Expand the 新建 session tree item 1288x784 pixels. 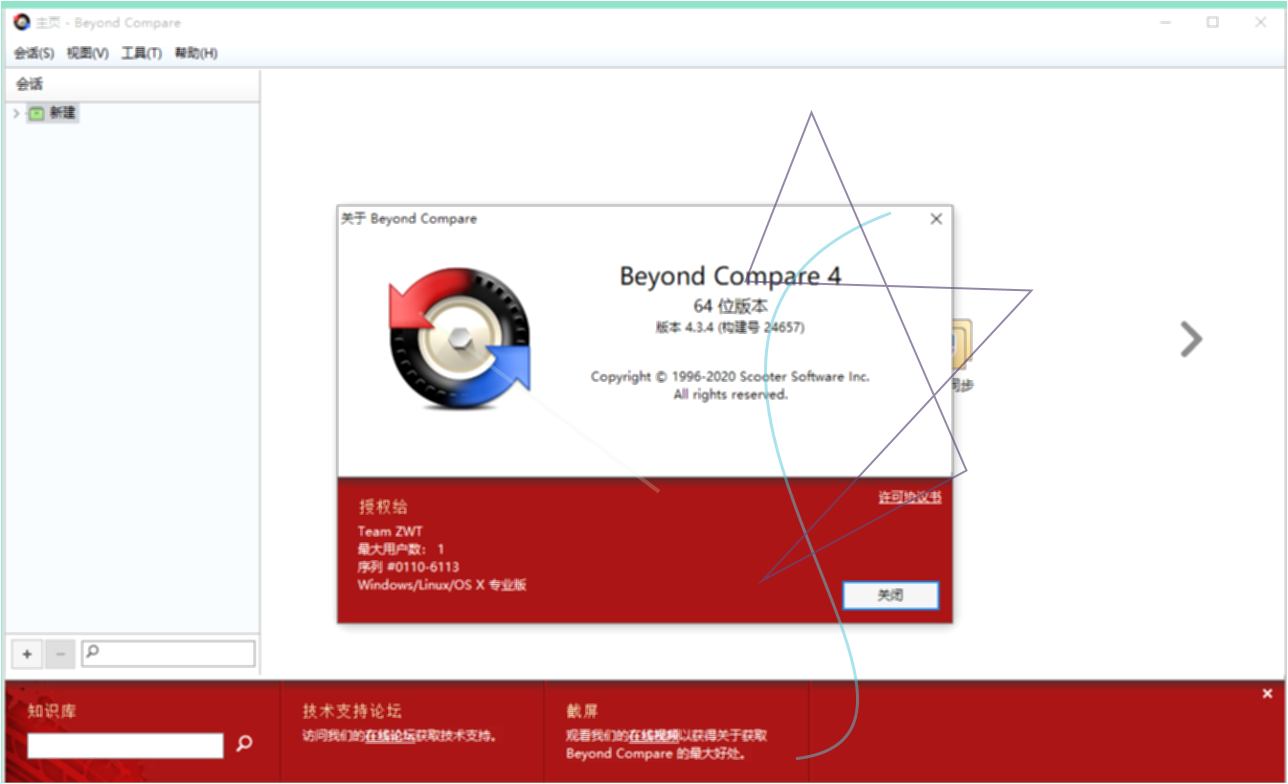tap(15, 113)
